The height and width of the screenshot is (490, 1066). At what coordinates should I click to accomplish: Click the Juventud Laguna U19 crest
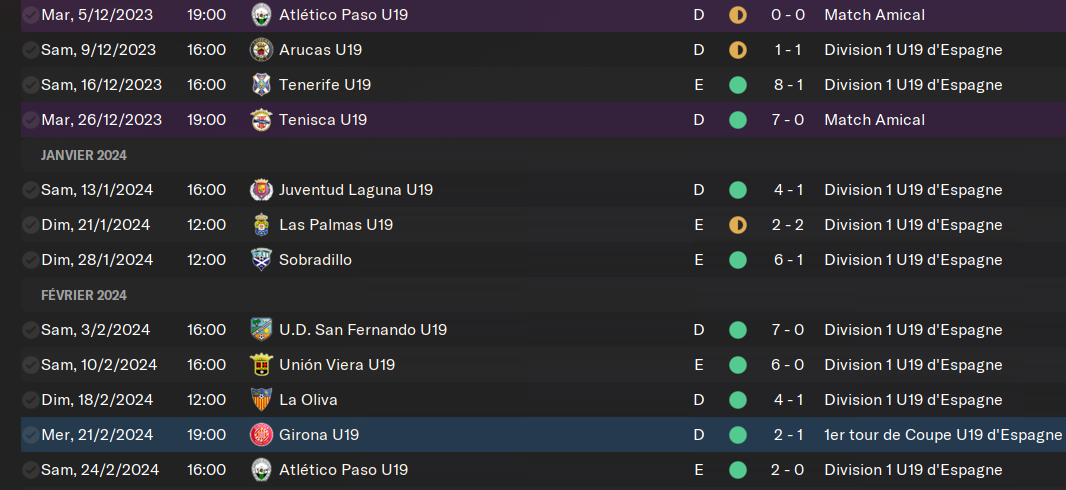pyautogui.click(x=261, y=190)
